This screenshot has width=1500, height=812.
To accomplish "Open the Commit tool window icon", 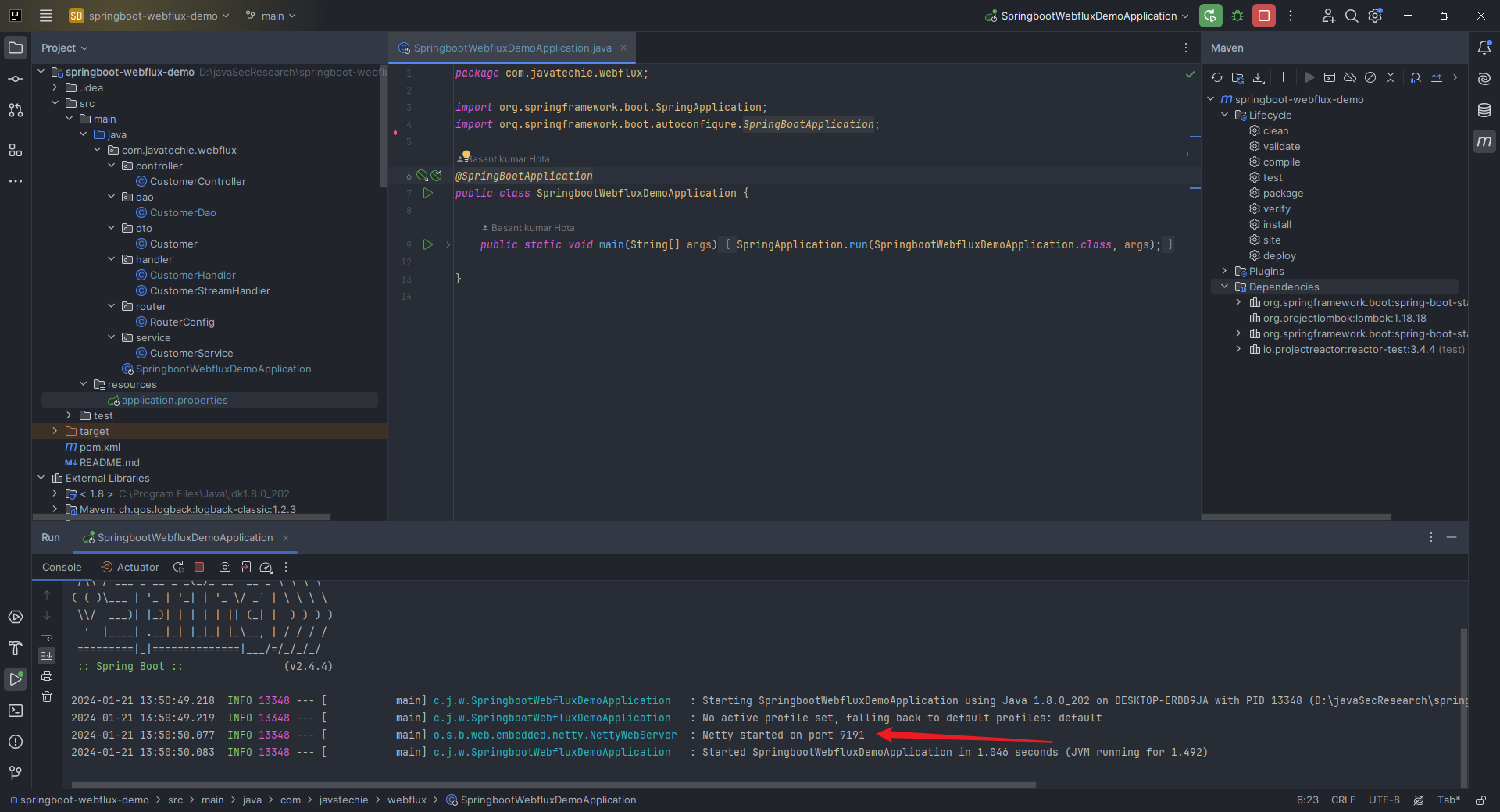I will 16,79.
